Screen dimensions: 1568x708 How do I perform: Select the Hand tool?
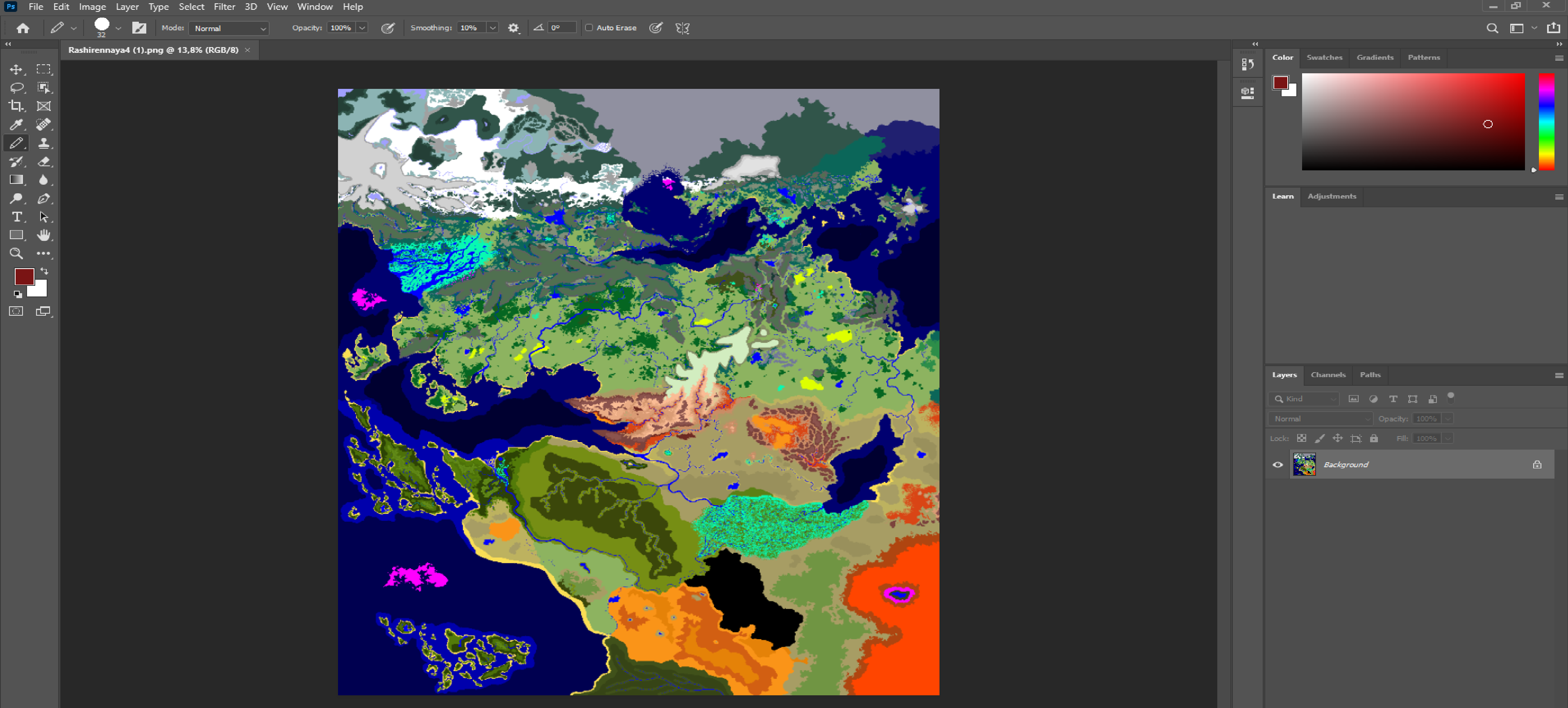43,235
